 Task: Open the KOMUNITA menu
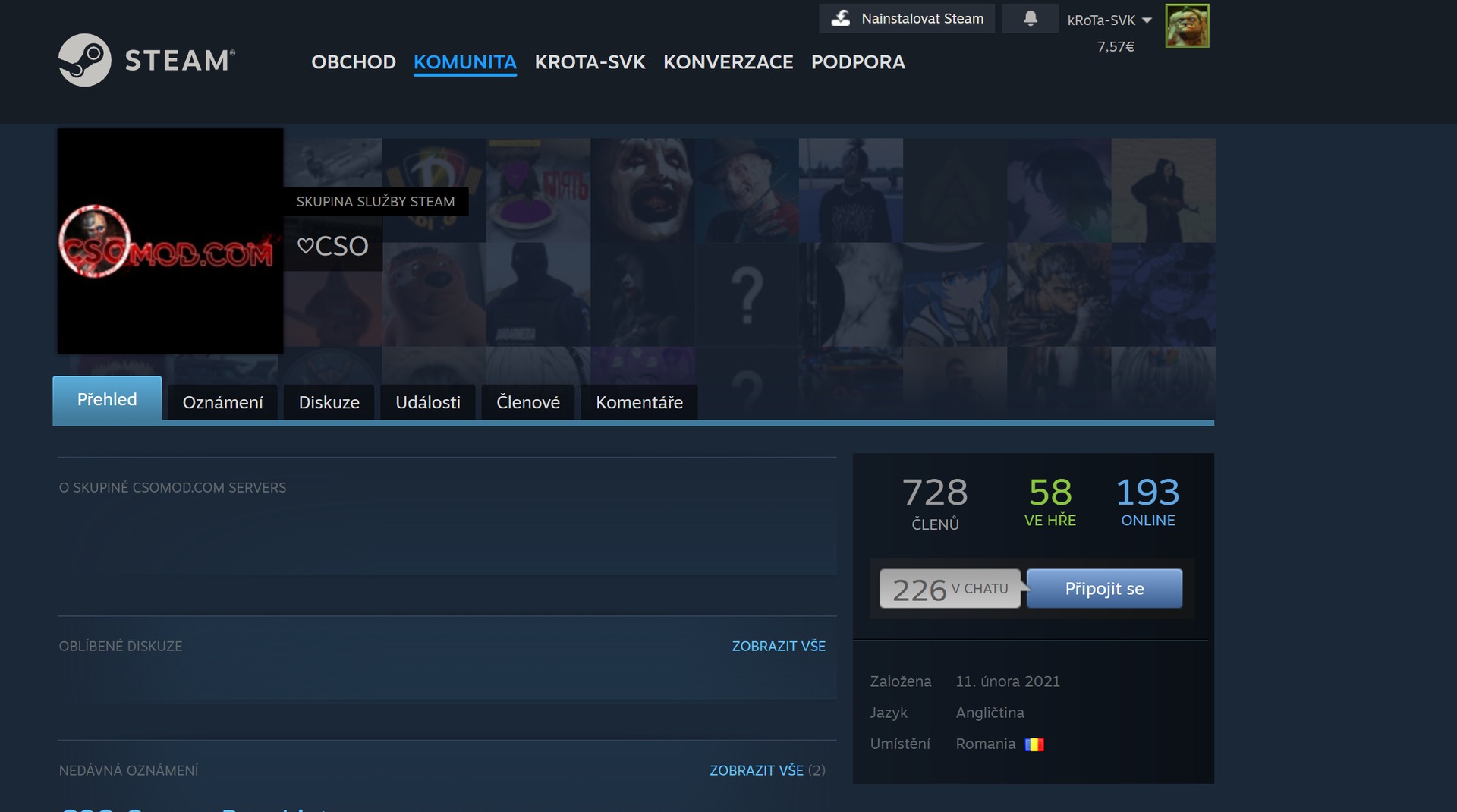pos(464,62)
